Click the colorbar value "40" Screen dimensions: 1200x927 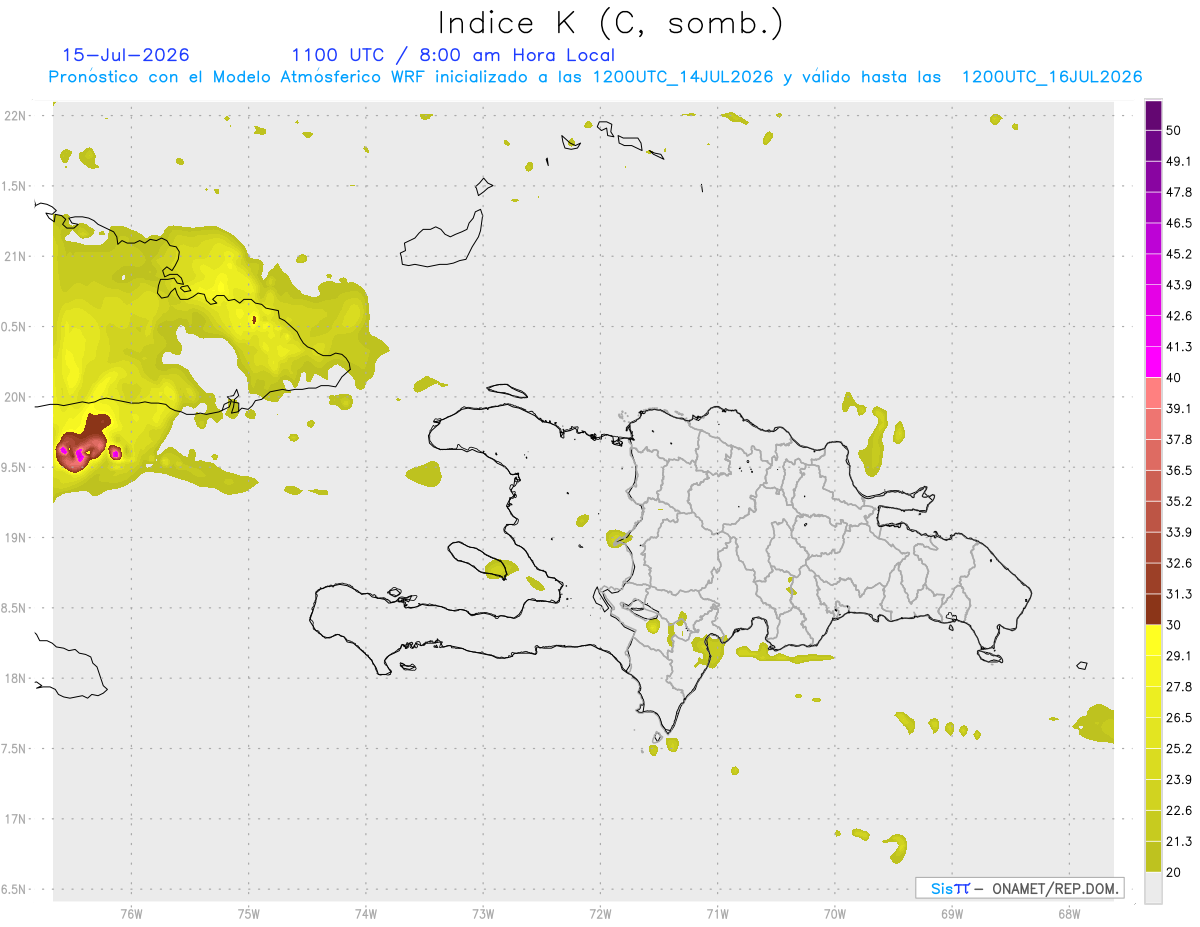1175,378
